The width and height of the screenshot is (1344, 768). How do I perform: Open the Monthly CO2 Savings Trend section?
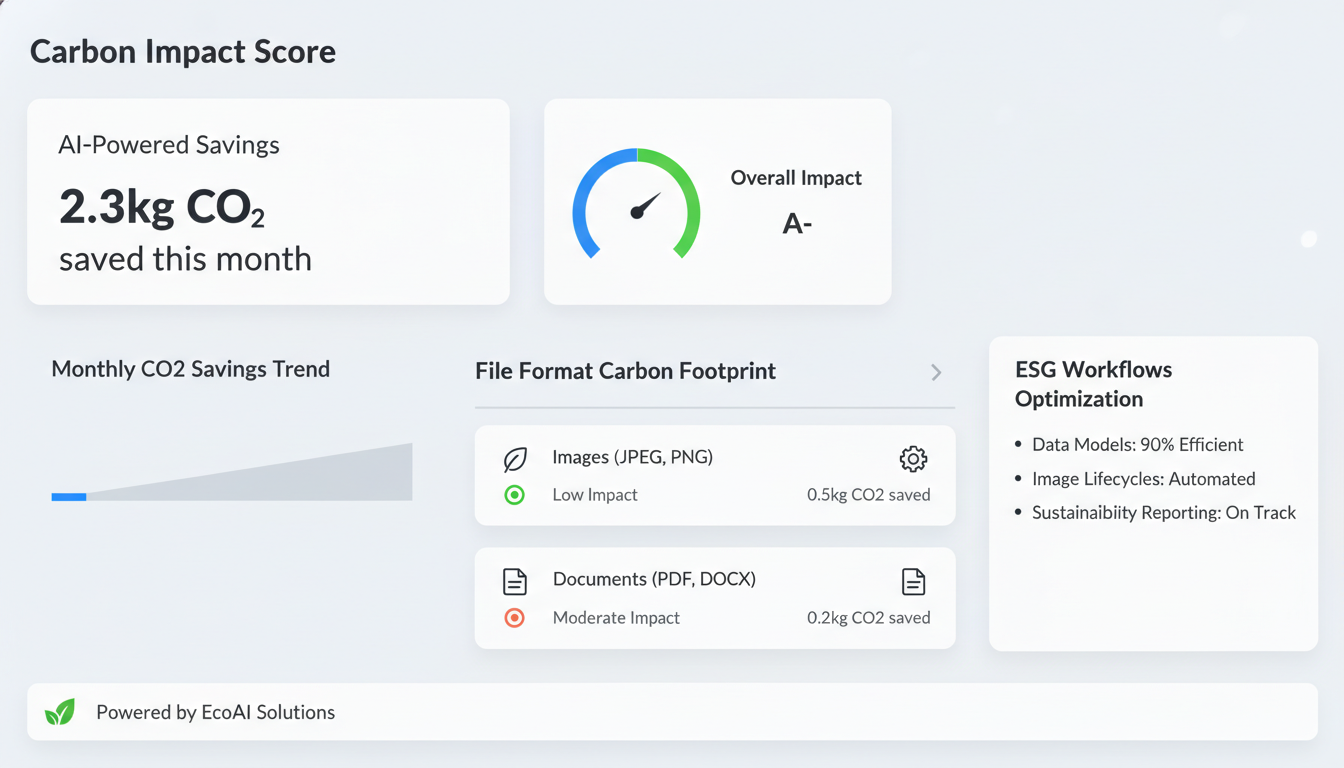coord(190,369)
